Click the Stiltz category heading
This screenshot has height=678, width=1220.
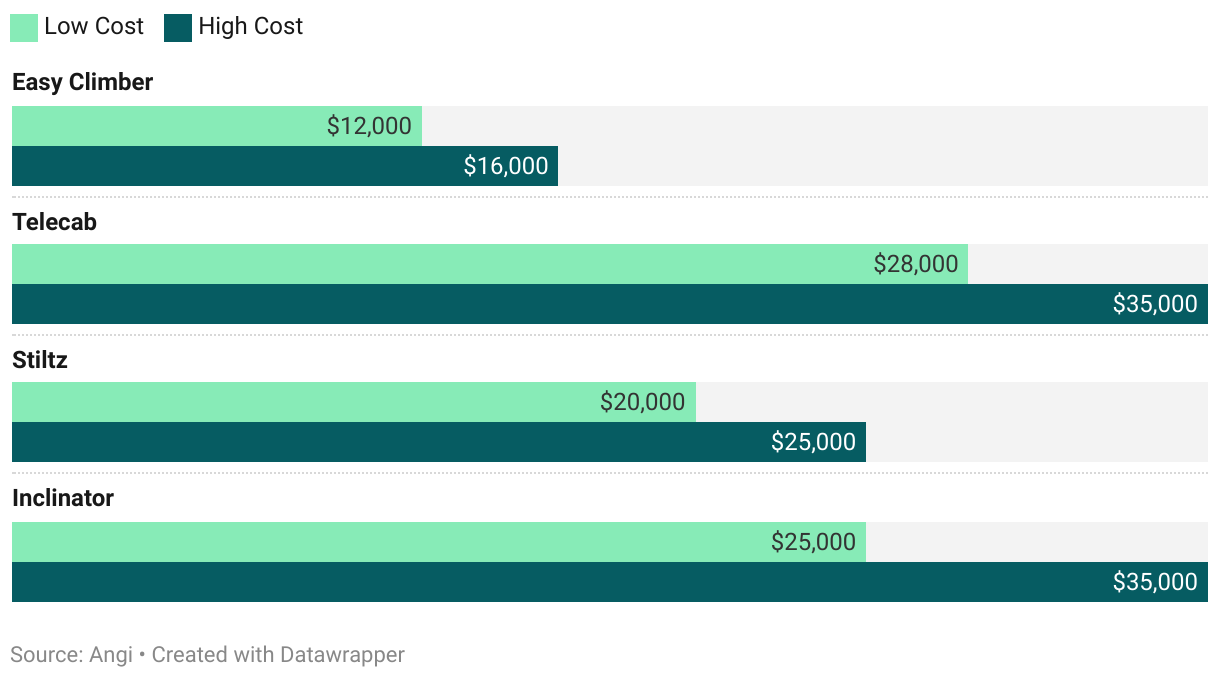tap(40, 360)
